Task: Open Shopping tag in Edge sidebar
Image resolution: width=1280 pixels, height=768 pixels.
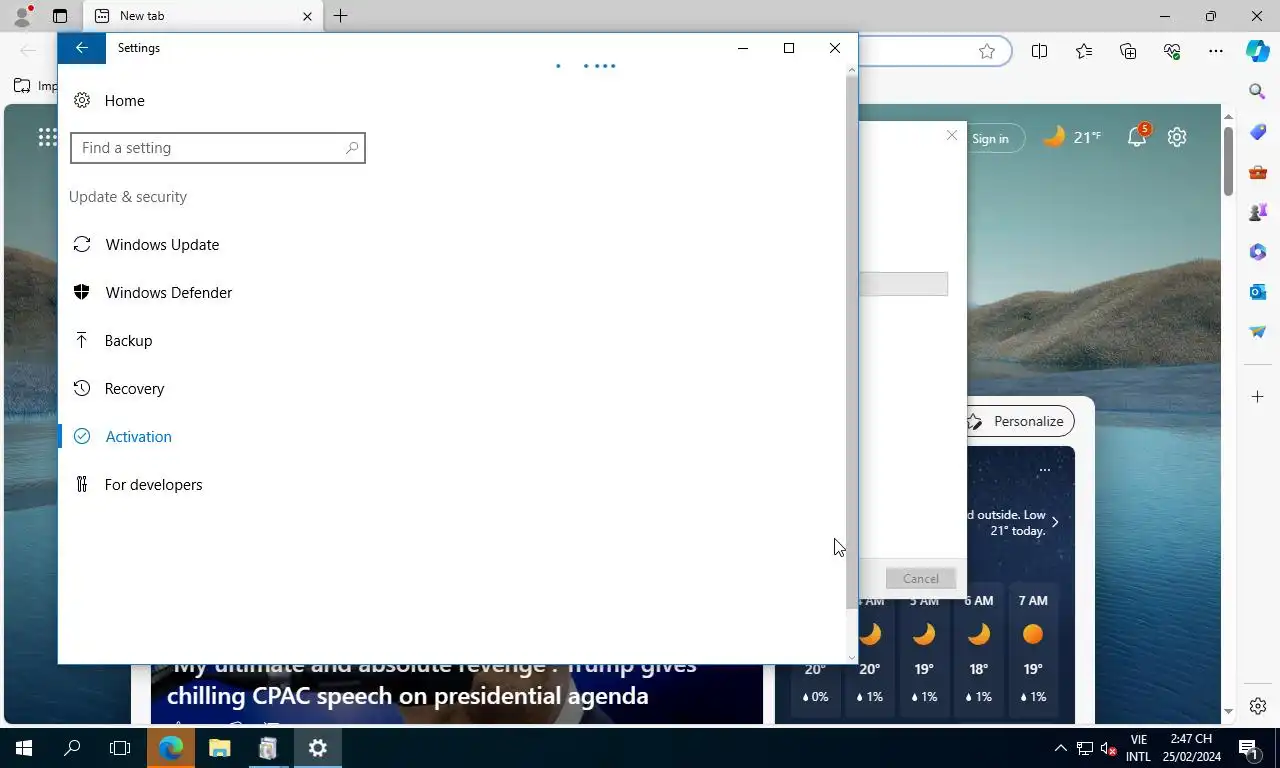Action: [x=1258, y=132]
